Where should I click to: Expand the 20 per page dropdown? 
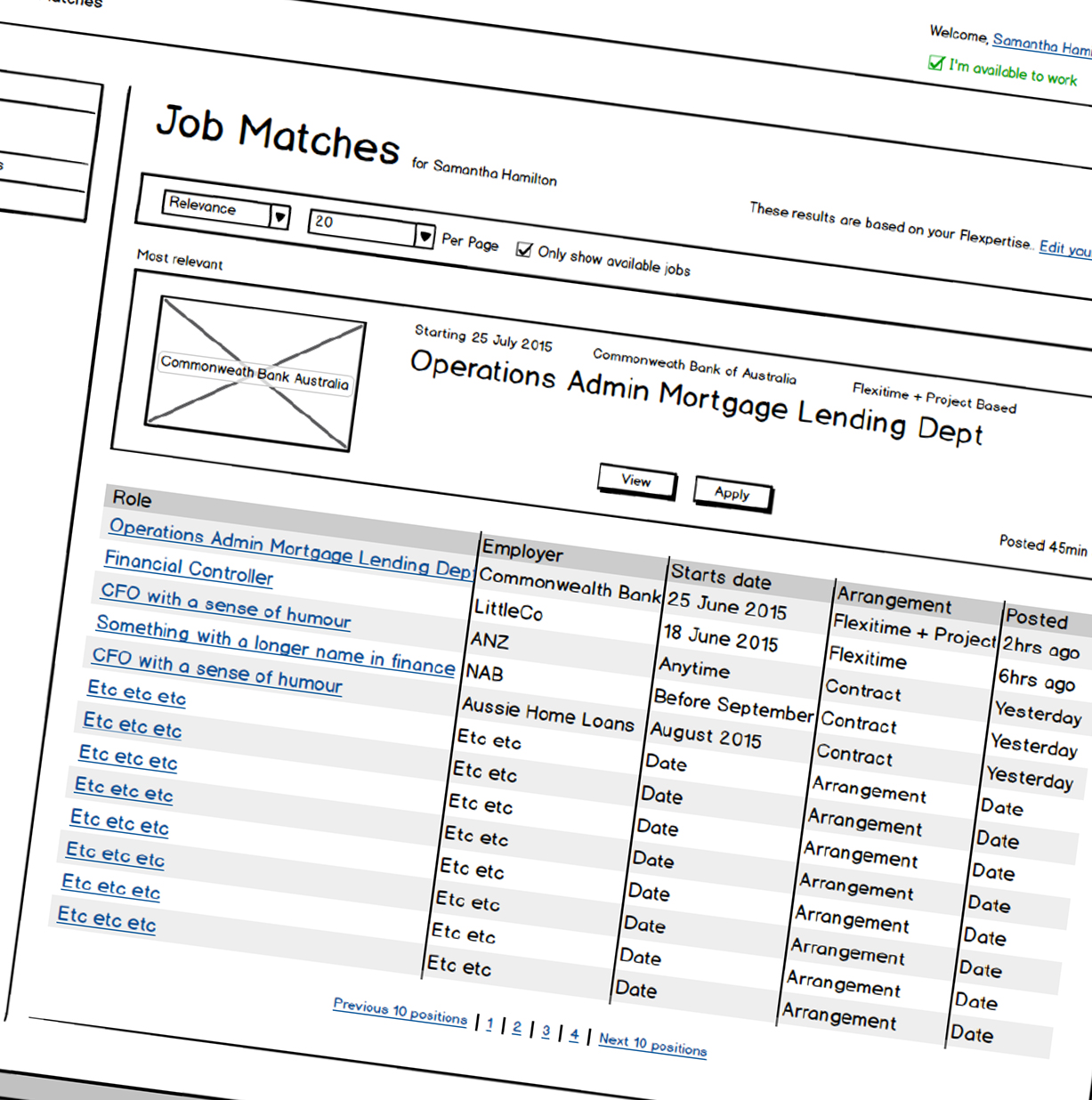pyautogui.click(x=425, y=236)
